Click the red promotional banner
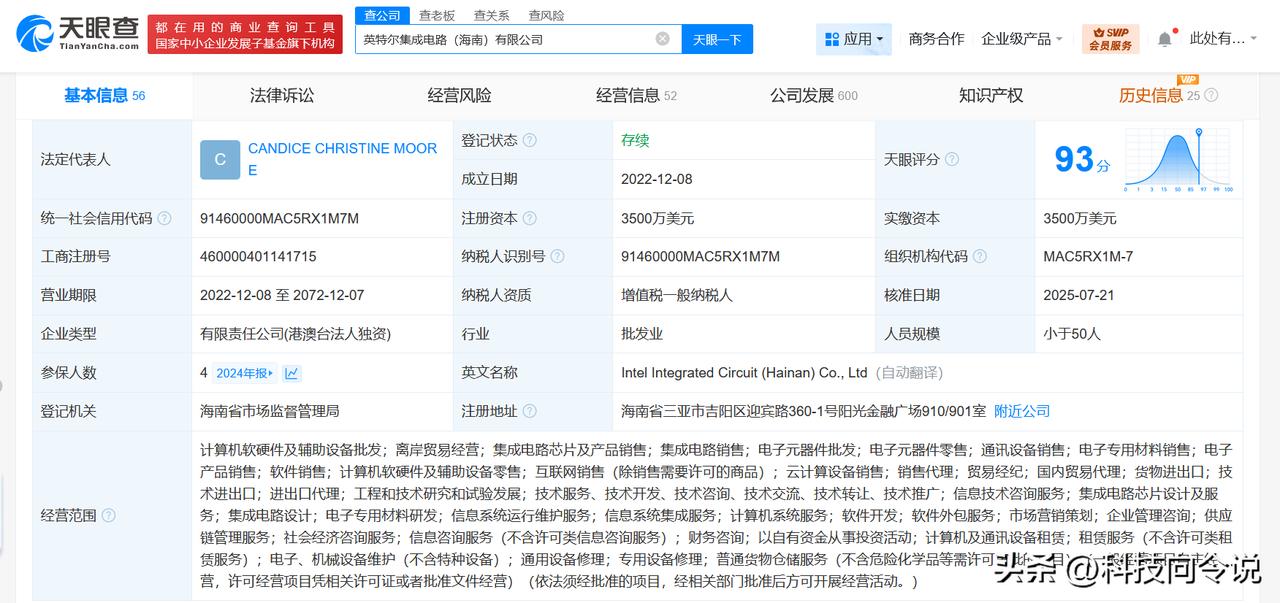 pyautogui.click(x=244, y=34)
